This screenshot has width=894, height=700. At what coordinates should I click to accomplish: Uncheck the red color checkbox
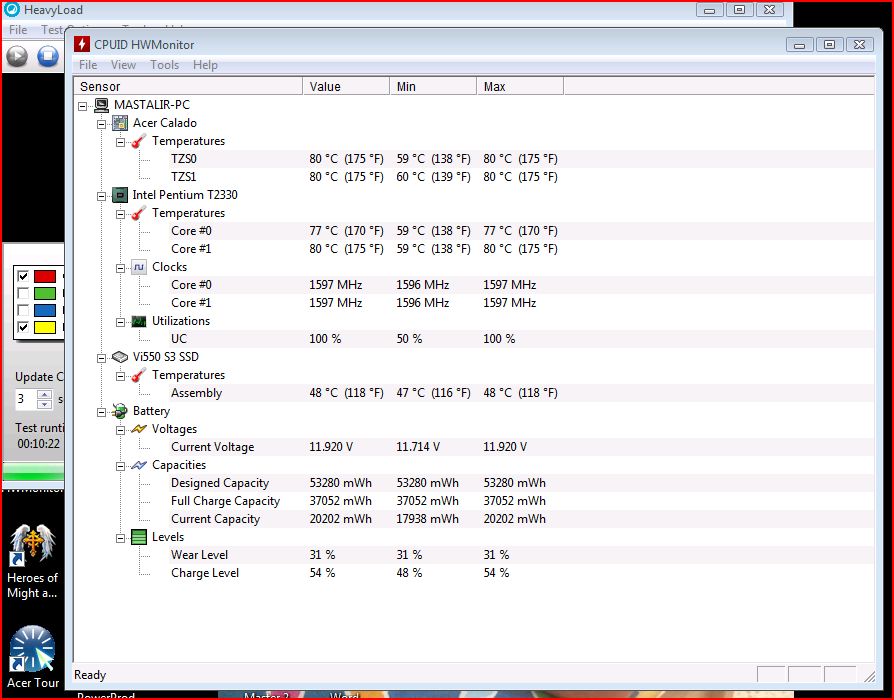(22, 276)
